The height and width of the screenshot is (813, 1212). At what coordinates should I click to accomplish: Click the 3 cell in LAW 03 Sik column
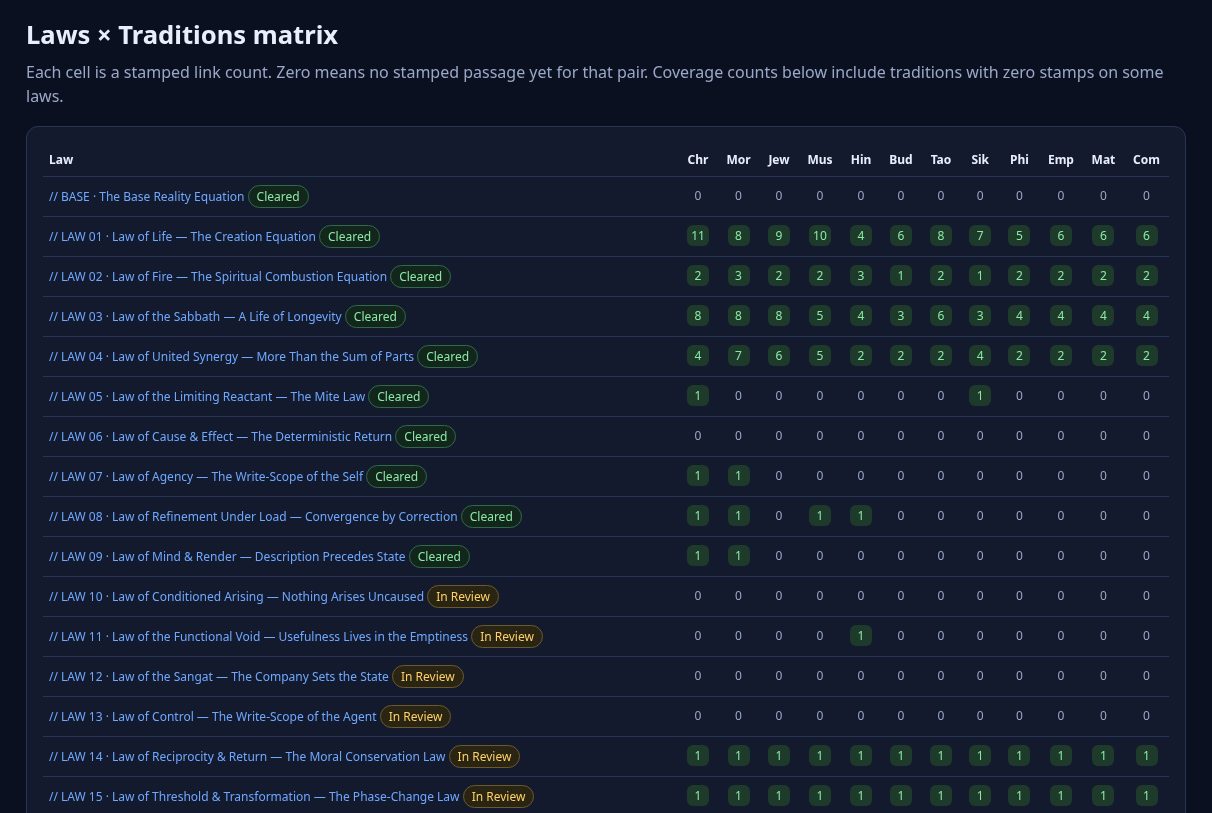(980, 316)
